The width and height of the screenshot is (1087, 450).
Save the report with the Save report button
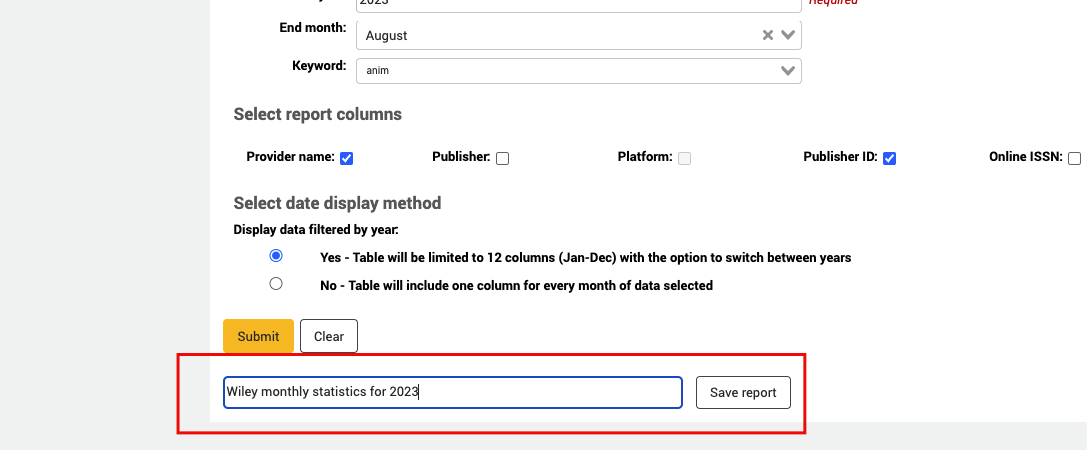pyautogui.click(x=743, y=393)
